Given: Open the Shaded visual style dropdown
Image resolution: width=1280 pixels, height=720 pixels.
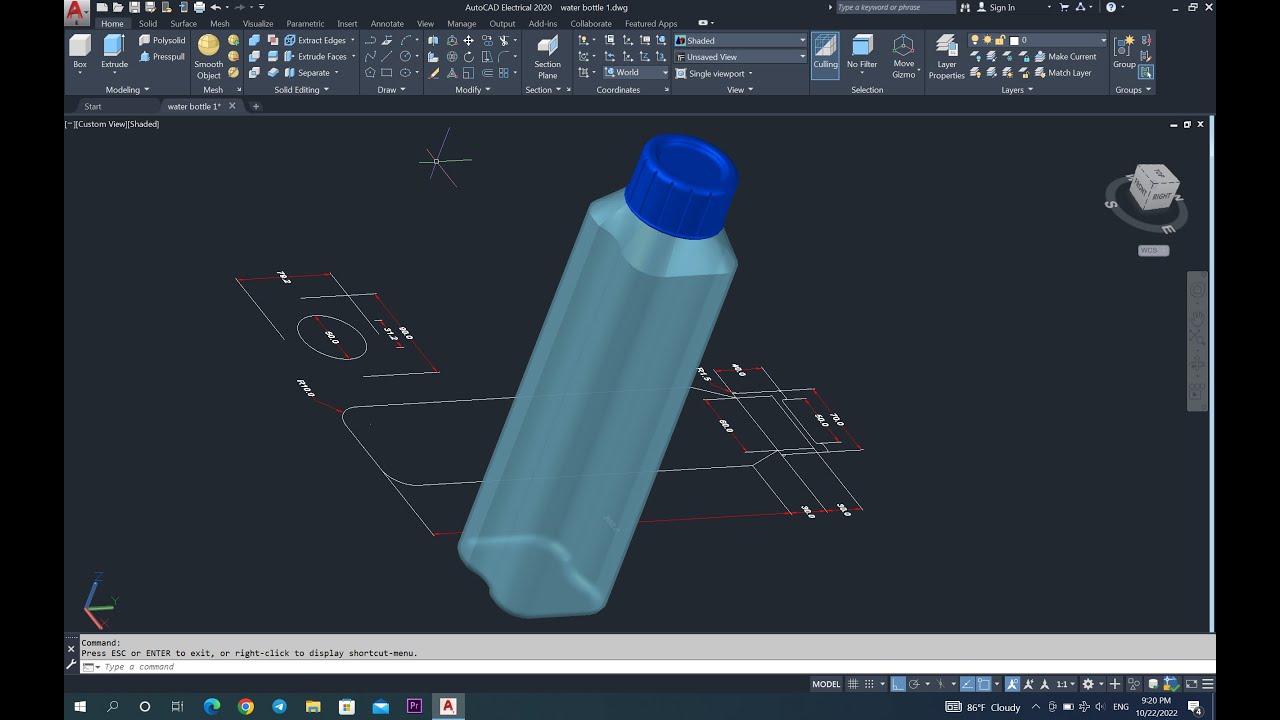Looking at the screenshot, I should (740, 41).
